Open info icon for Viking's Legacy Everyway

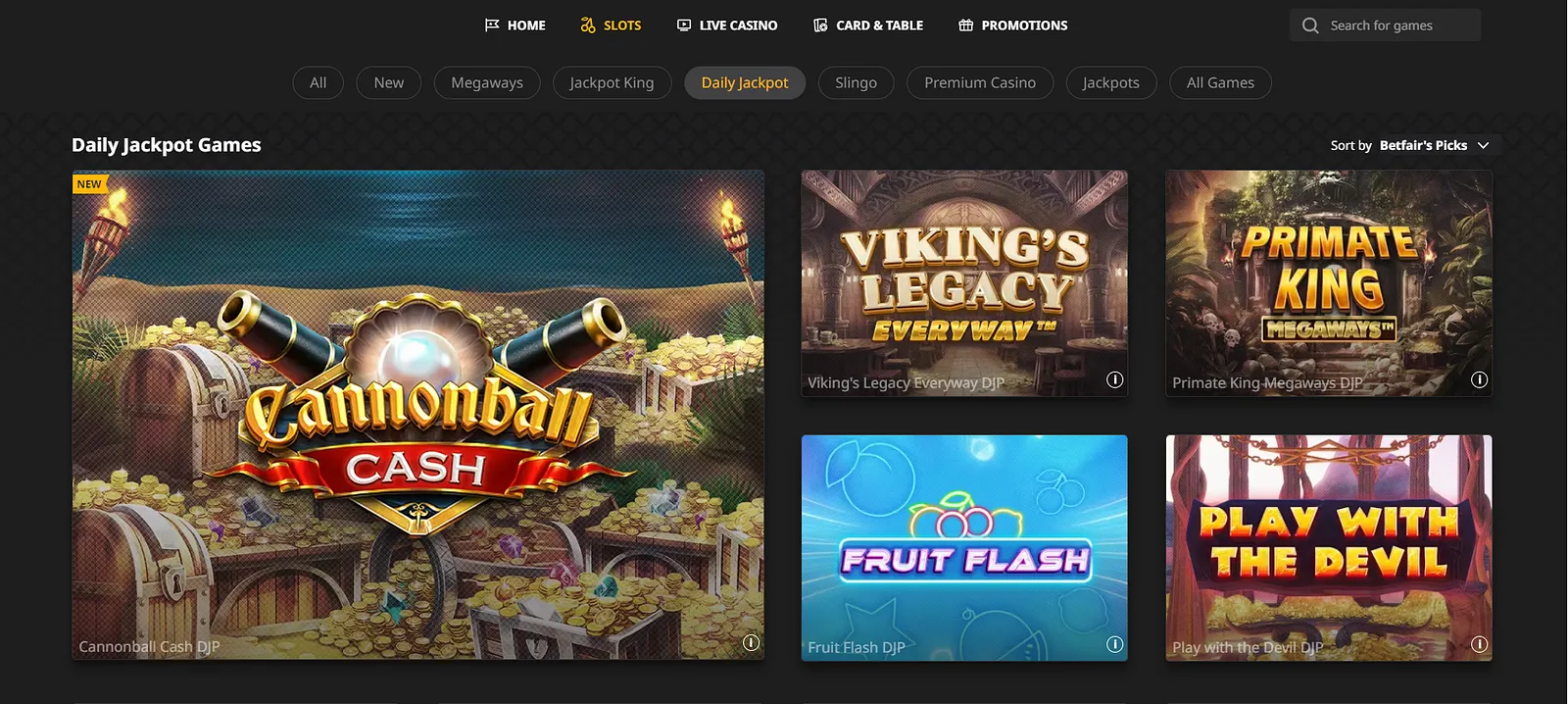click(1114, 380)
